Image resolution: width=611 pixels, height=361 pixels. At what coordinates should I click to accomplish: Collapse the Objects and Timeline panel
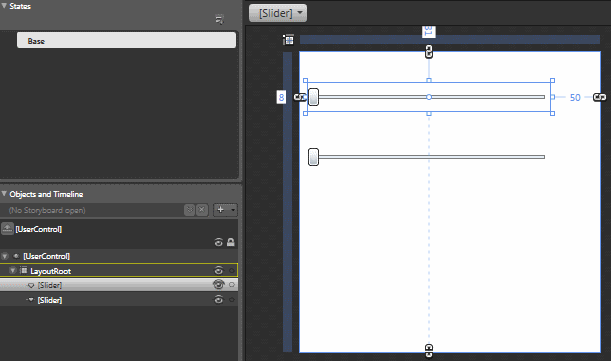tap(4, 194)
